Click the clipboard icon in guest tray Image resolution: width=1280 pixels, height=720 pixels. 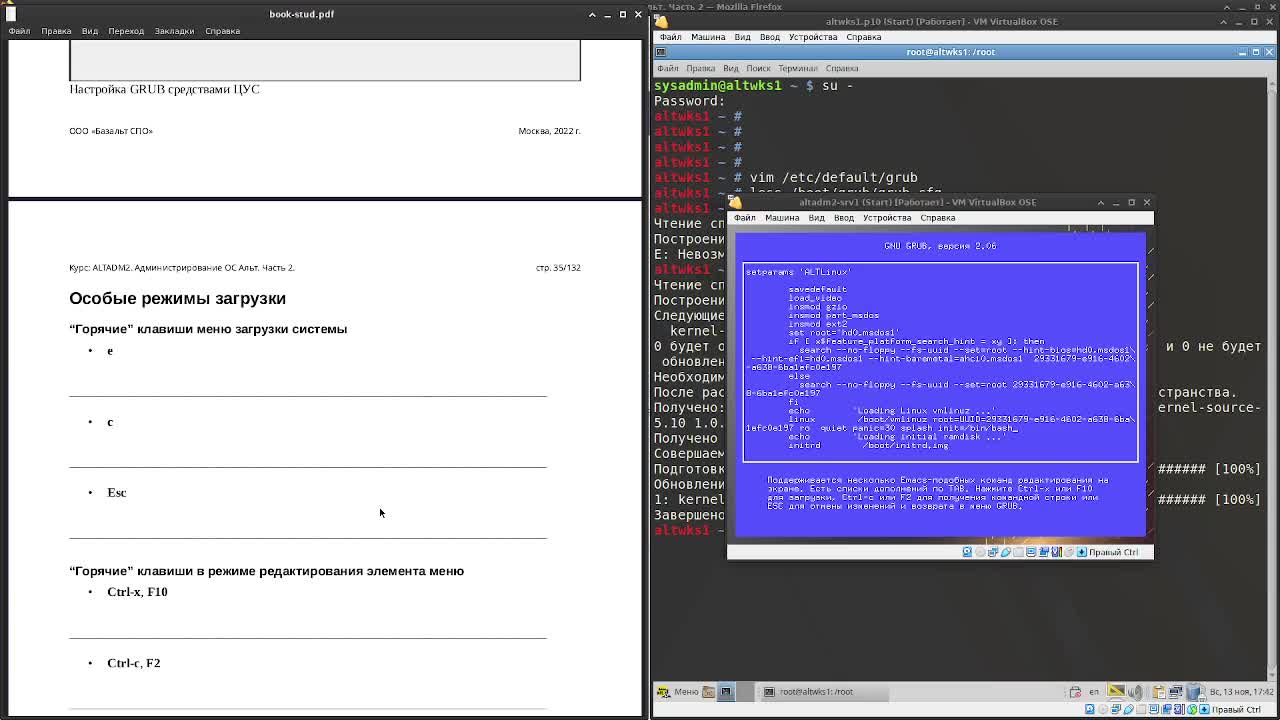click(x=1159, y=692)
